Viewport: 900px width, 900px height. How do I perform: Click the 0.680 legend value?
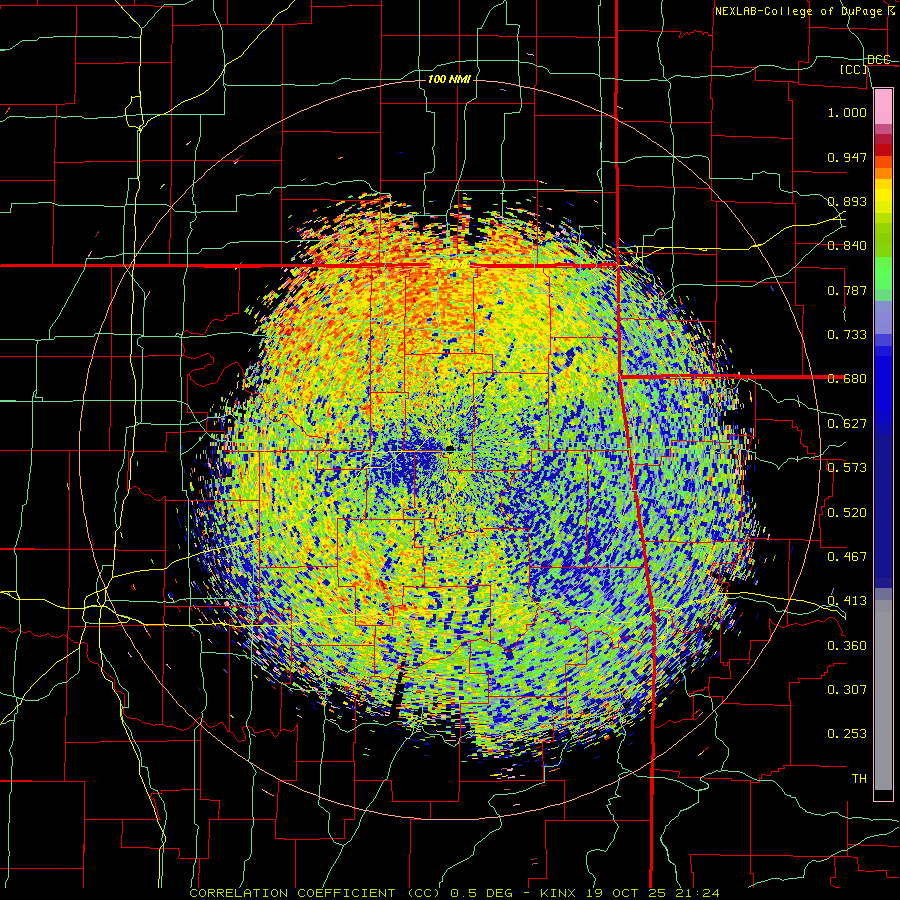click(x=847, y=379)
